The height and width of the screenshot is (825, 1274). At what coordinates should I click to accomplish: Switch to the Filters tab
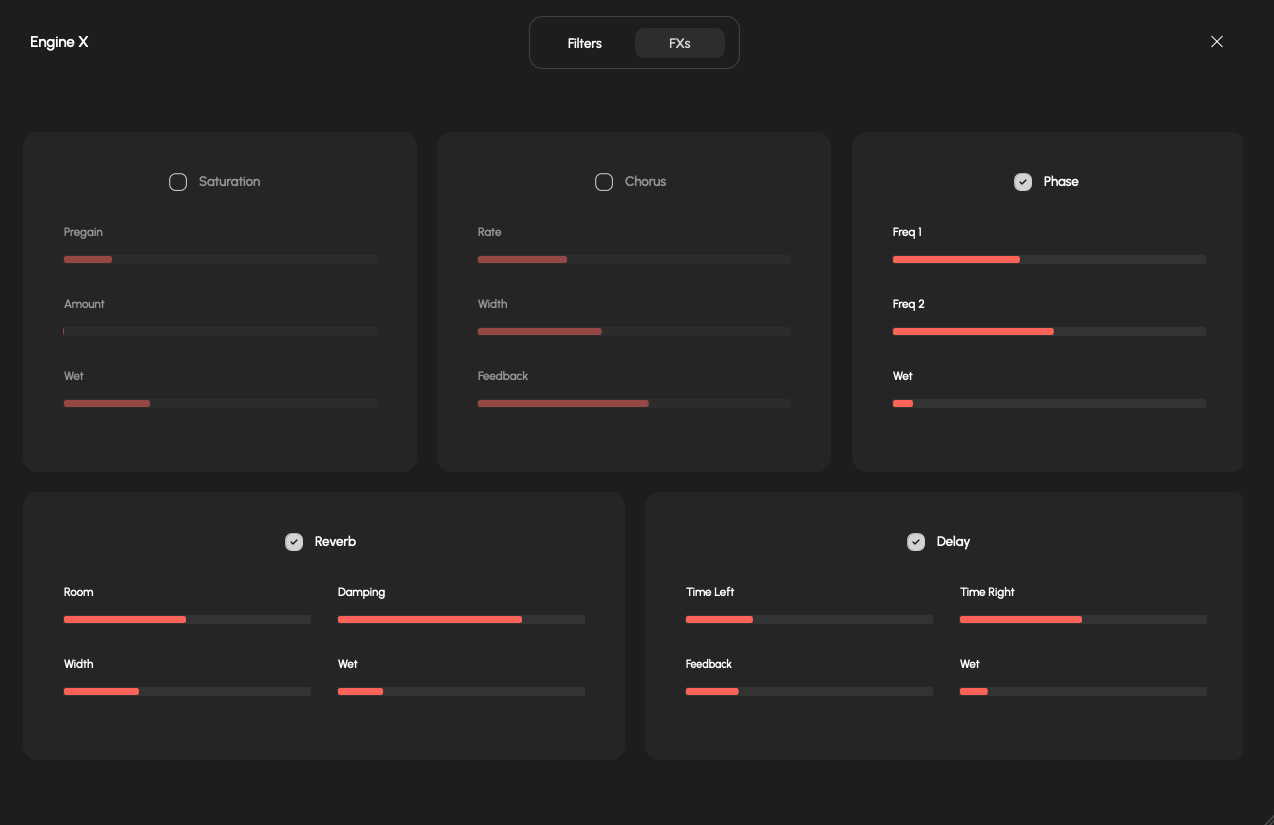(584, 43)
